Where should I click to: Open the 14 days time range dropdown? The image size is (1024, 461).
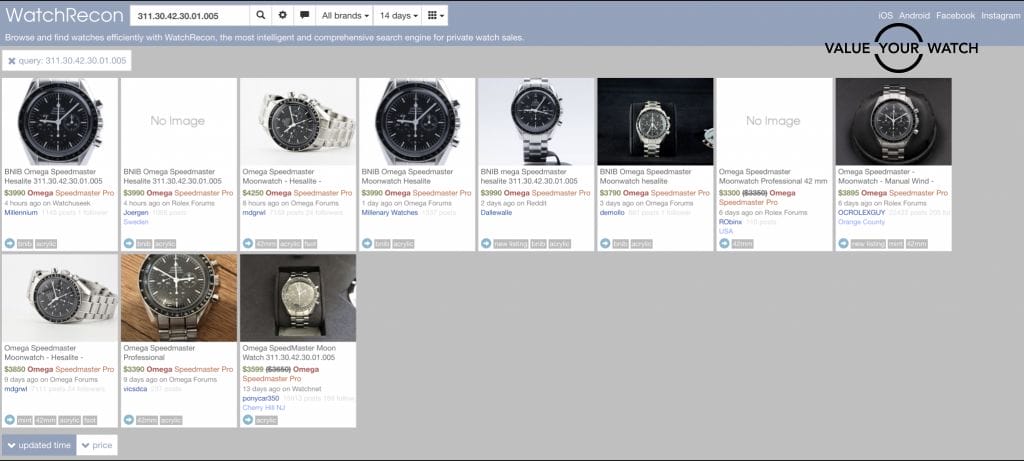point(400,16)
